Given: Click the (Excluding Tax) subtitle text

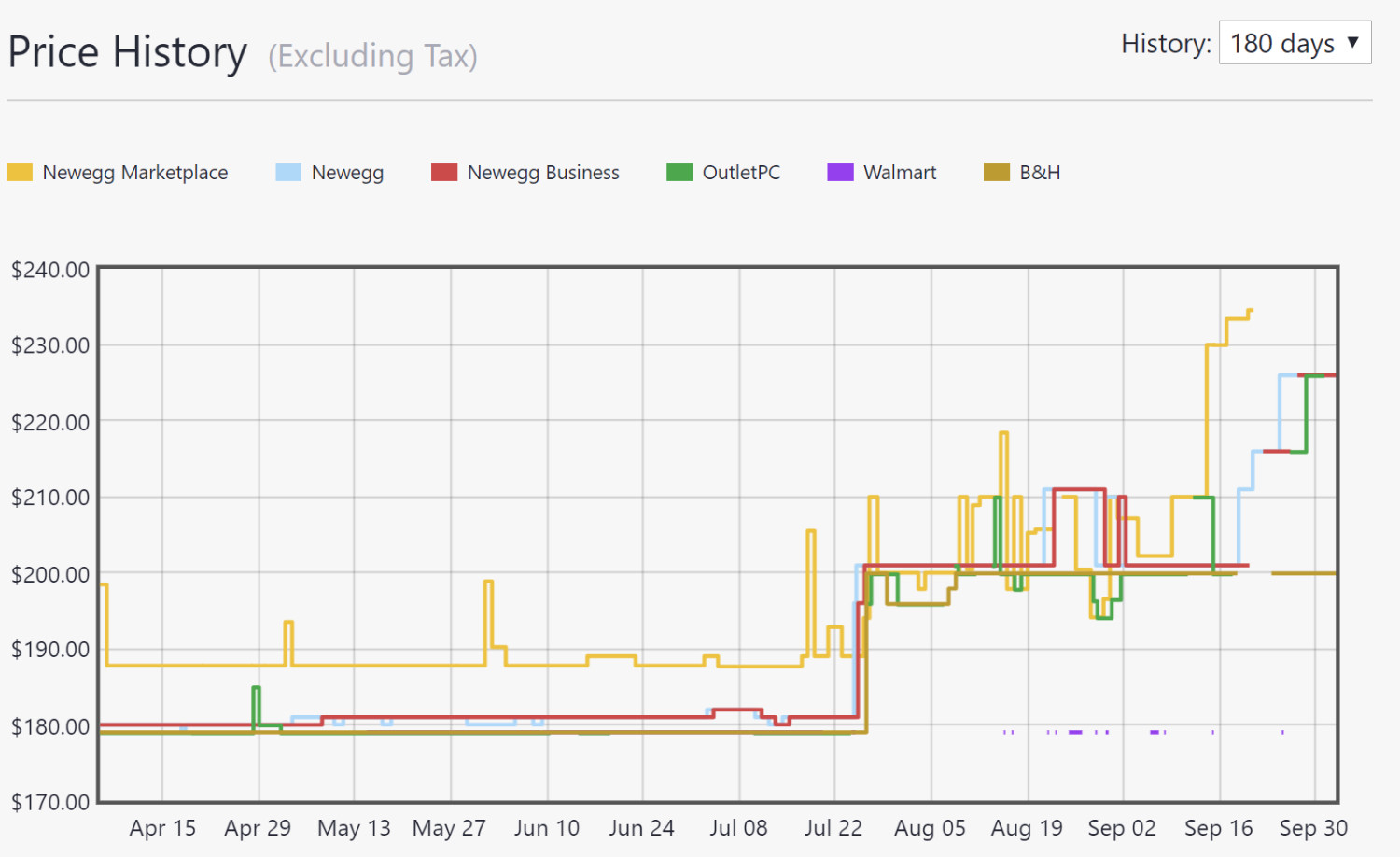Looking at the screenshot, I should pyautogui.click(x=372, y=56).
